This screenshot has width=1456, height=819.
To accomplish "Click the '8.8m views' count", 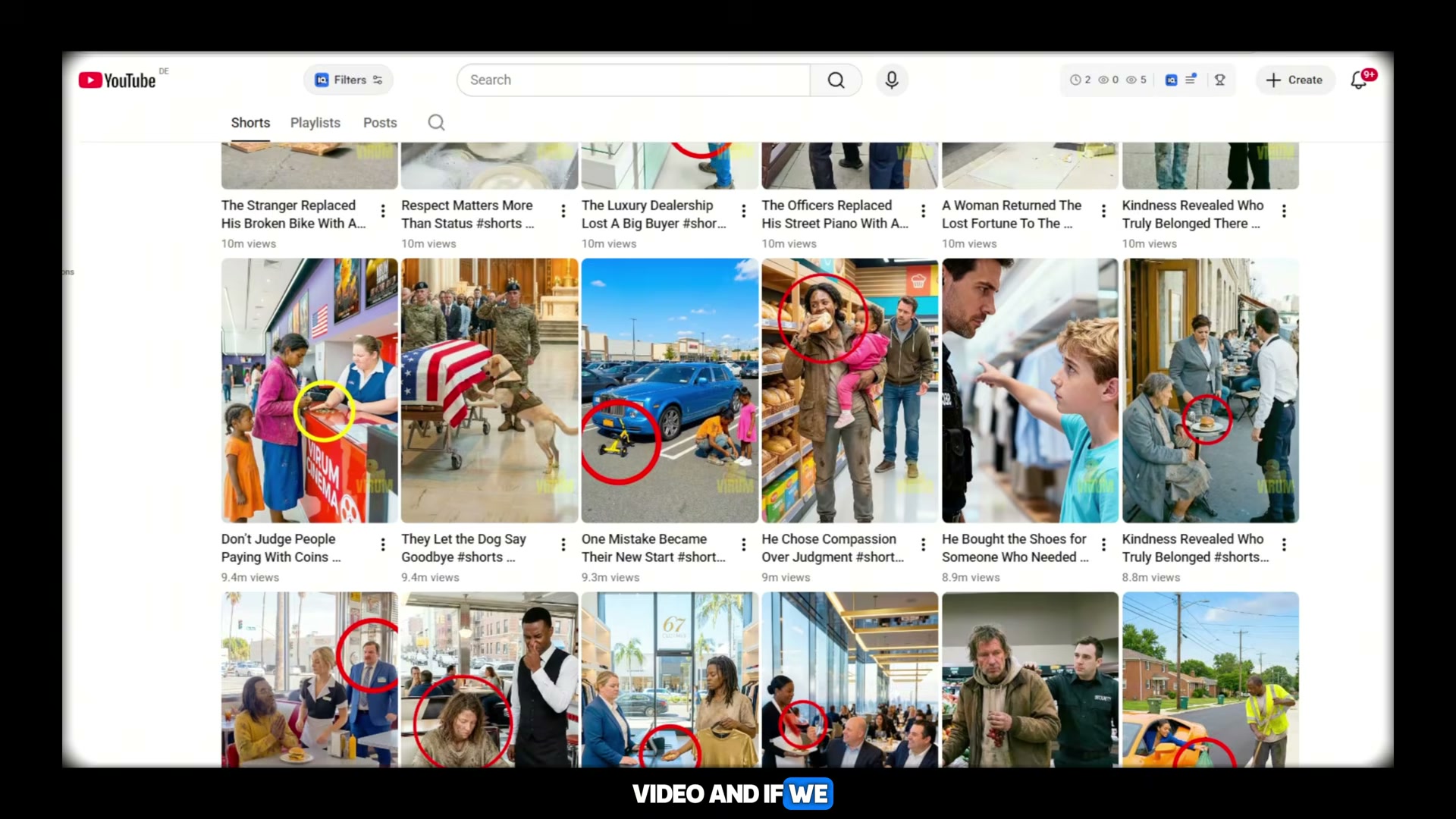I will pos(1151,578).
